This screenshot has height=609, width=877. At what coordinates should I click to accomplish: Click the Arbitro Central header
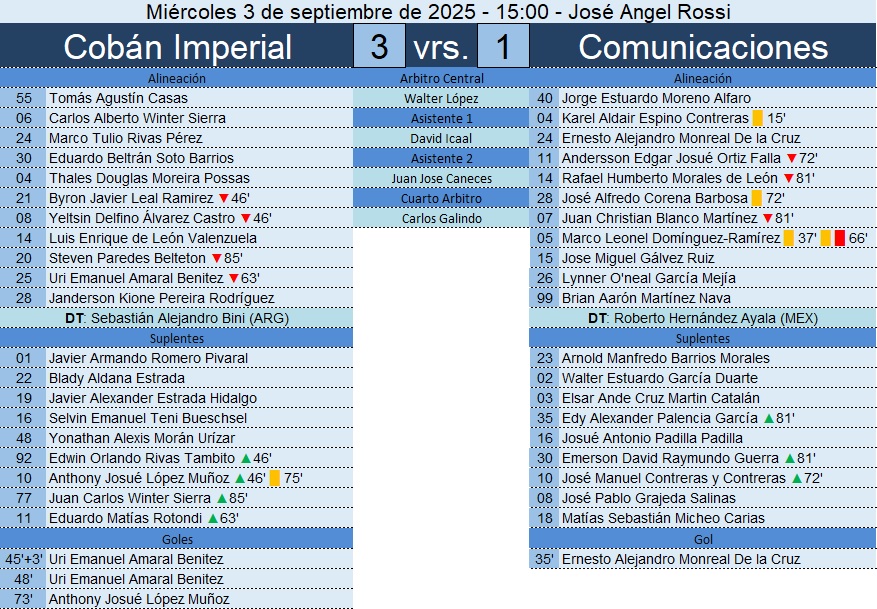coord(441,78)
